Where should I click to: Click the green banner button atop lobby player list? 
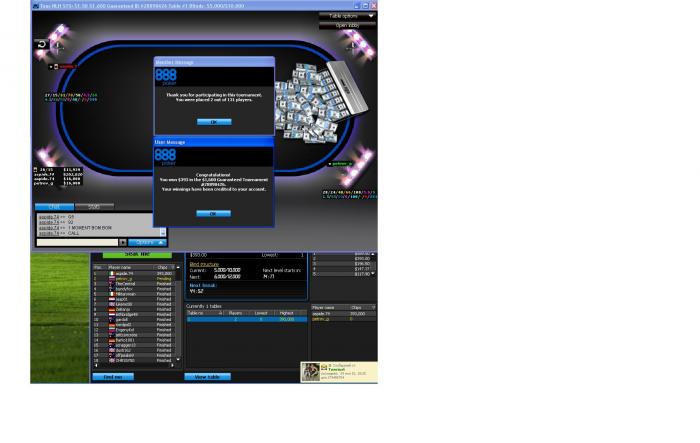[x=137, y=255]
